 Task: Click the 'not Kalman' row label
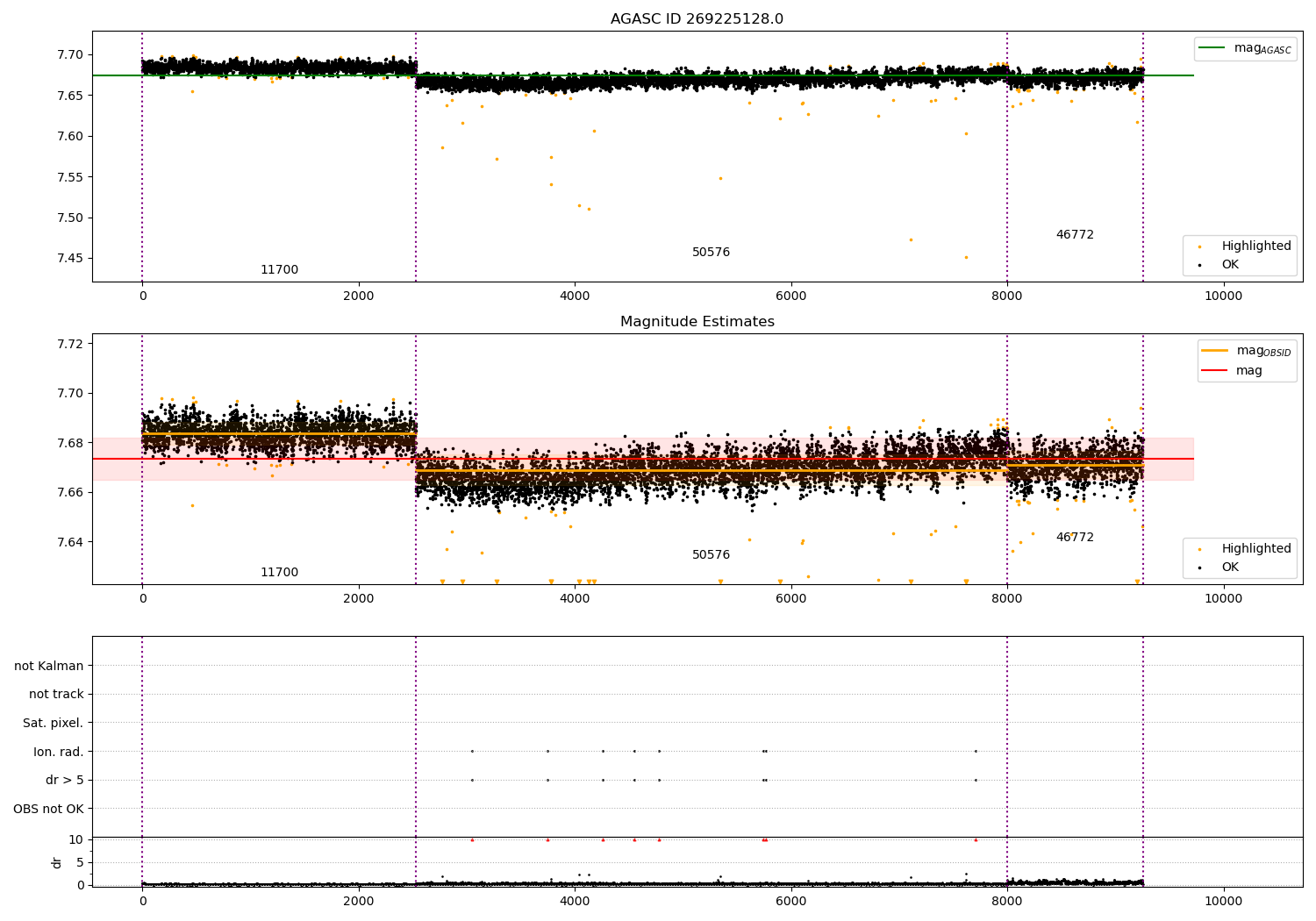tap(49, 666)
